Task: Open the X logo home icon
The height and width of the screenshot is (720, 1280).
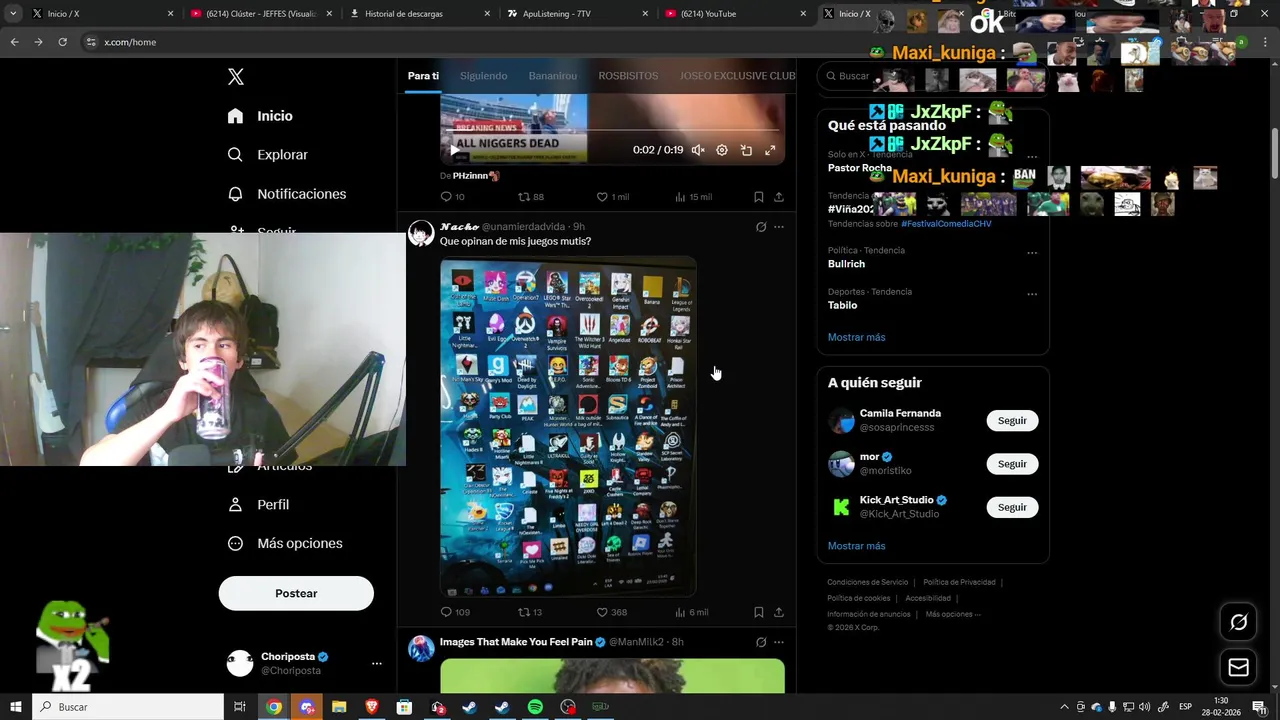Action: [x=236, y=77]
